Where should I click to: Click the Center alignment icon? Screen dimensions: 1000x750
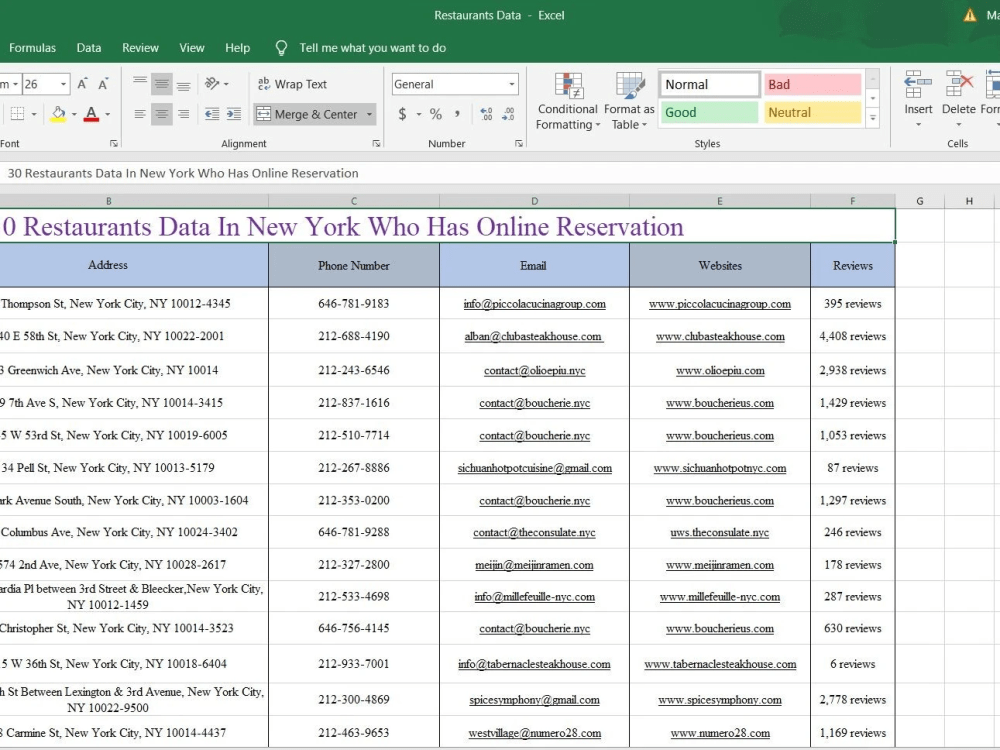point(162,114)
